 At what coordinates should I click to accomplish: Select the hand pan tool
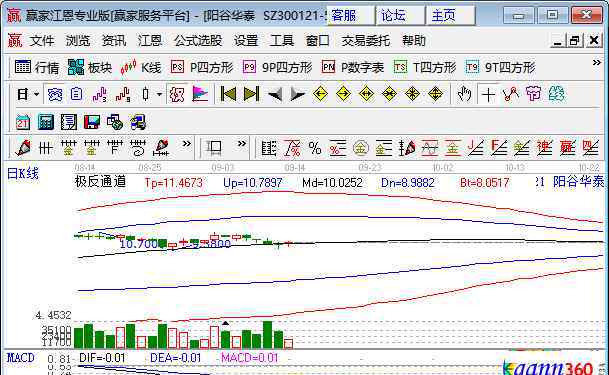(x=464, y=94)
